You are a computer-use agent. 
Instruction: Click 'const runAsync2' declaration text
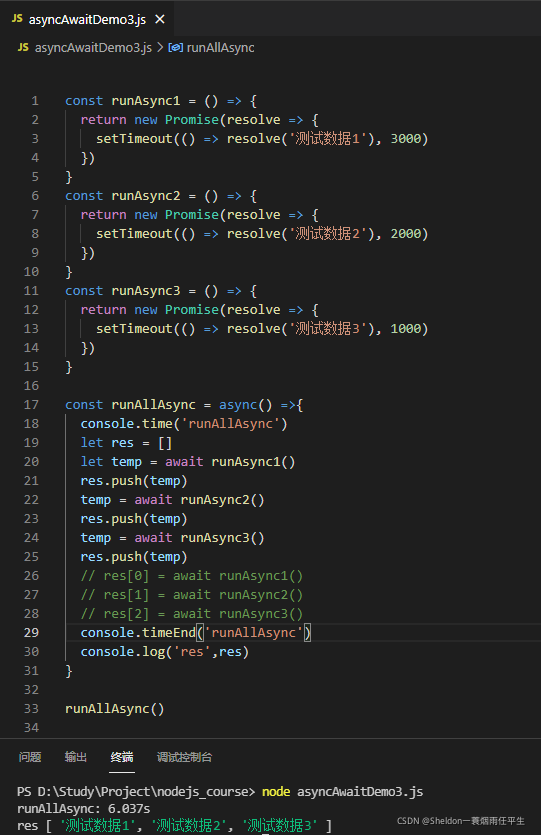click(122, 195)
